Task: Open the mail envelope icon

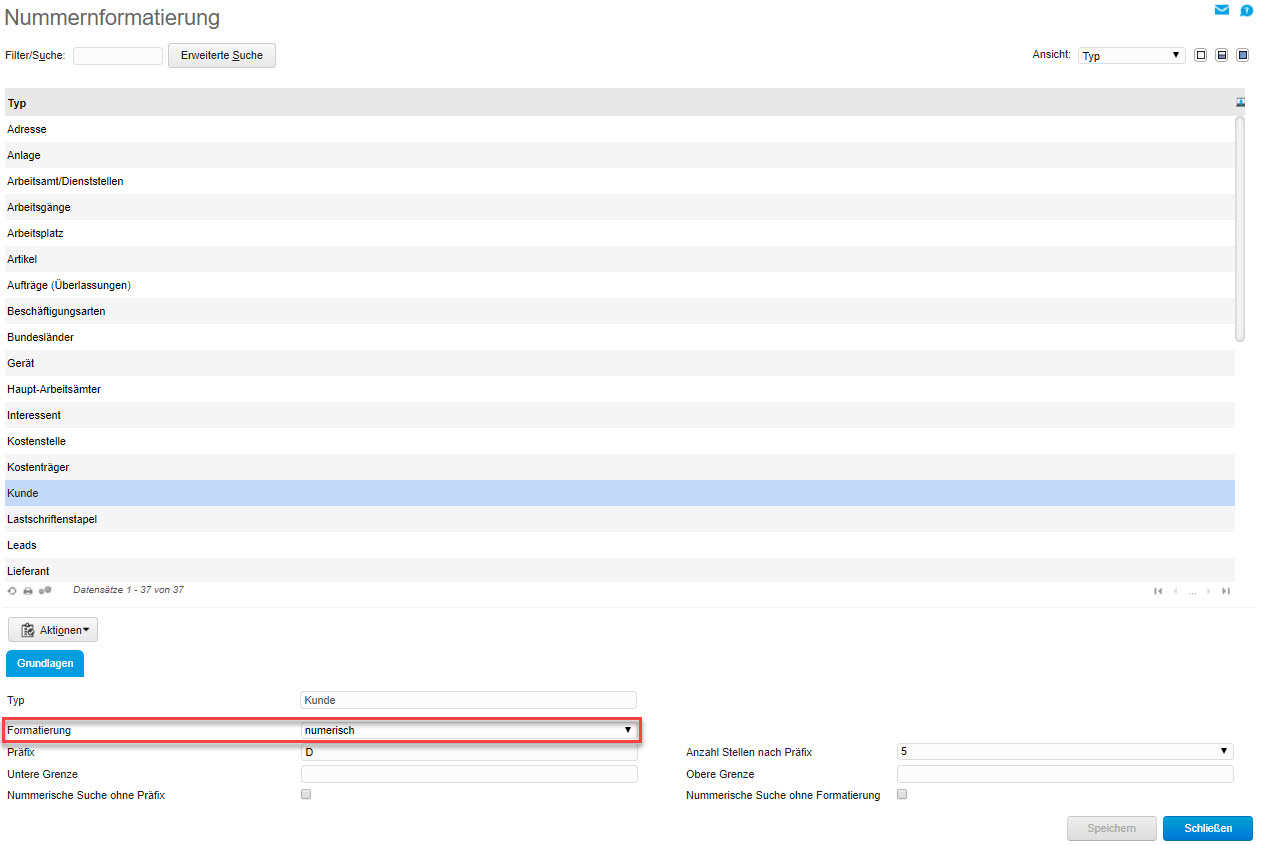Action: [x=1221, y=10]
